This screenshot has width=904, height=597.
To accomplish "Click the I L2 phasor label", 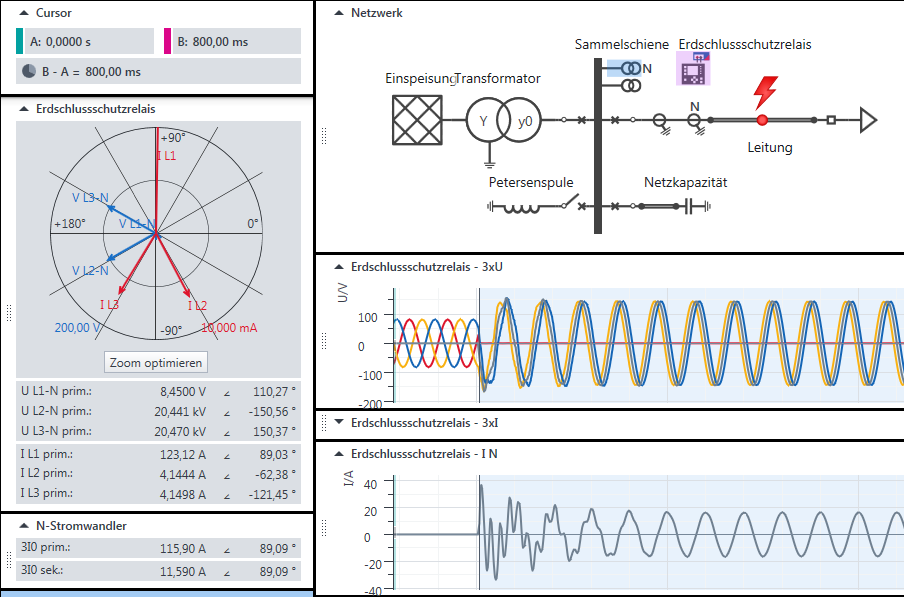I will tap(197, 305).
